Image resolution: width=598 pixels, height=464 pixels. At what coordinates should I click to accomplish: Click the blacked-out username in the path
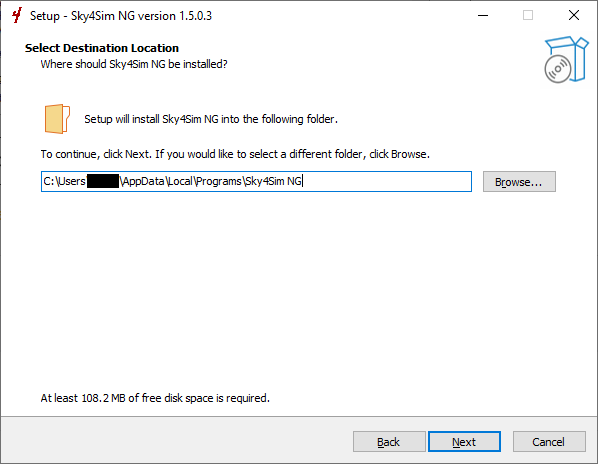(x=103, y=181)
